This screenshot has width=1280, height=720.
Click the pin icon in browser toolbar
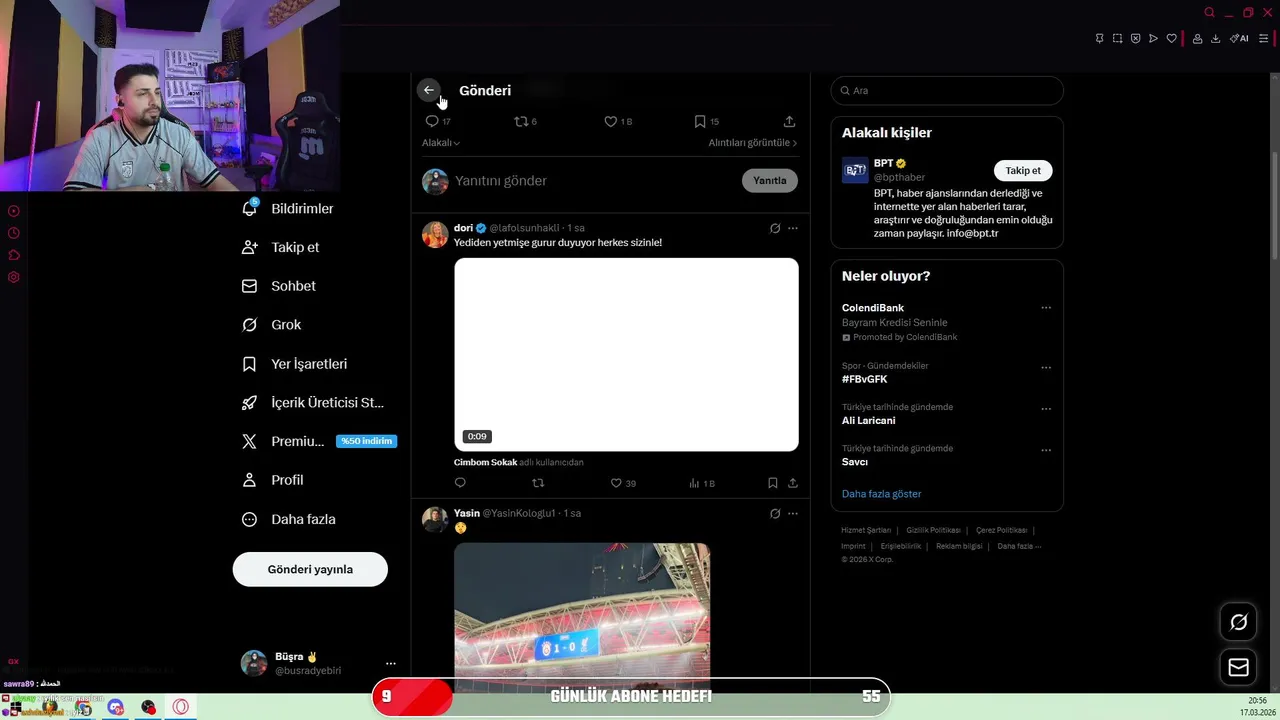(1099, 38)
